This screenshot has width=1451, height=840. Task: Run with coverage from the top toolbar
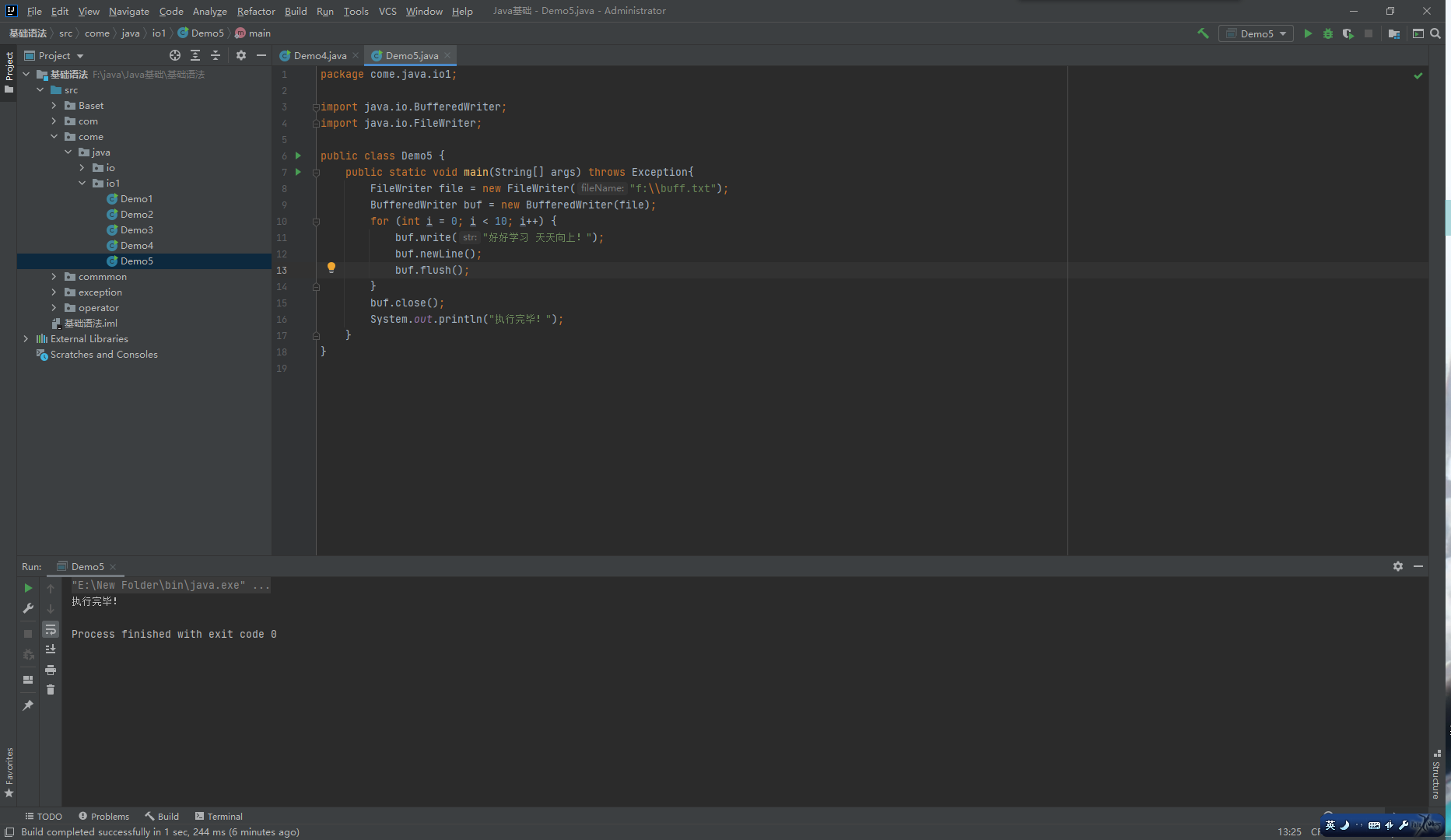[x=1348, y=33]
